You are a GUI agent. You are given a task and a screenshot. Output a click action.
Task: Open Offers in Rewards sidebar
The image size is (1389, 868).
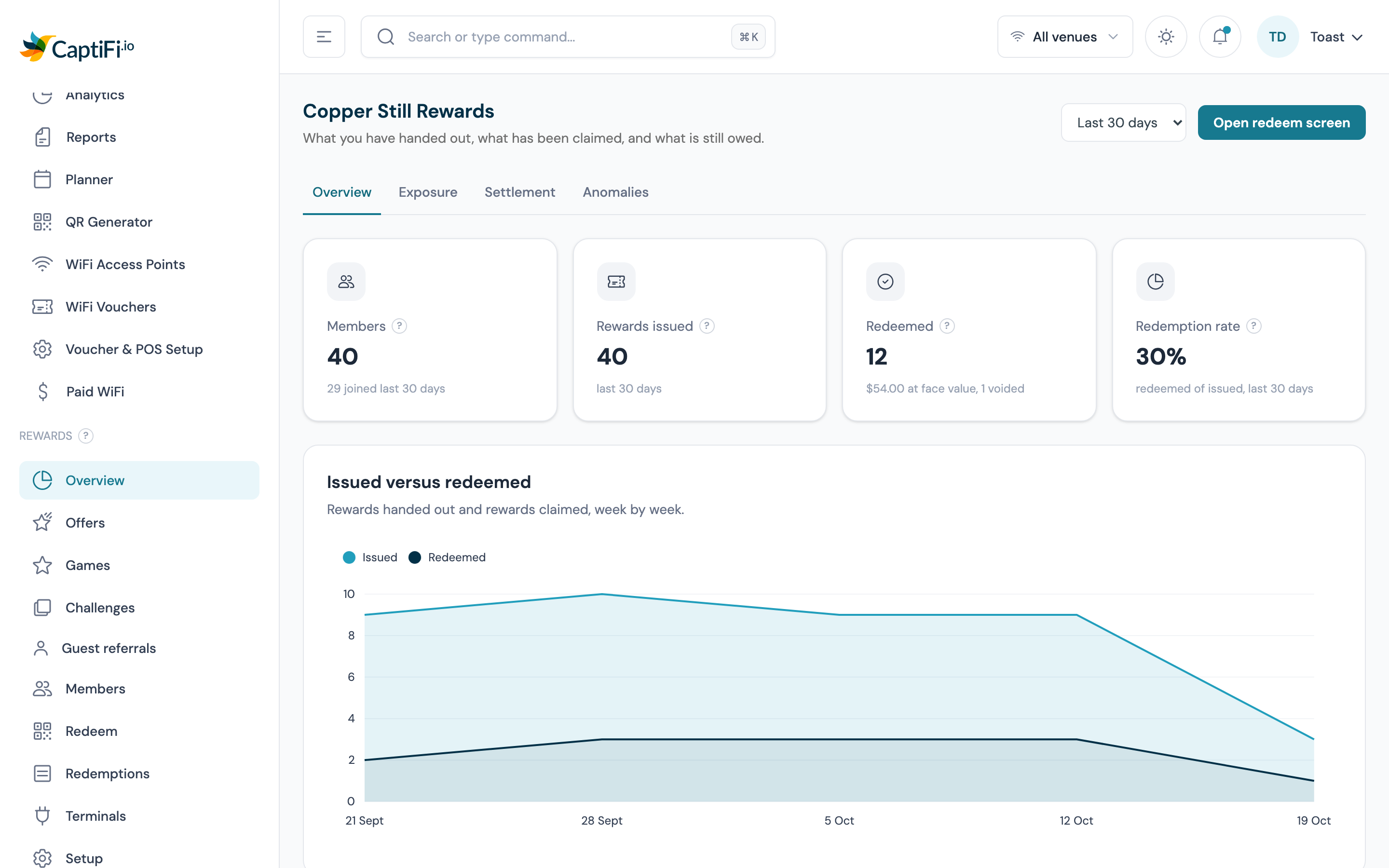139,523
